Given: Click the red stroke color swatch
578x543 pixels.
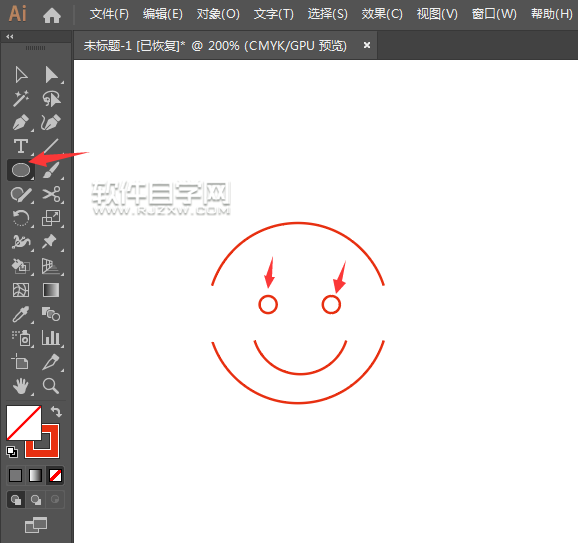Looking at the screenshot, I should (42, 441).
